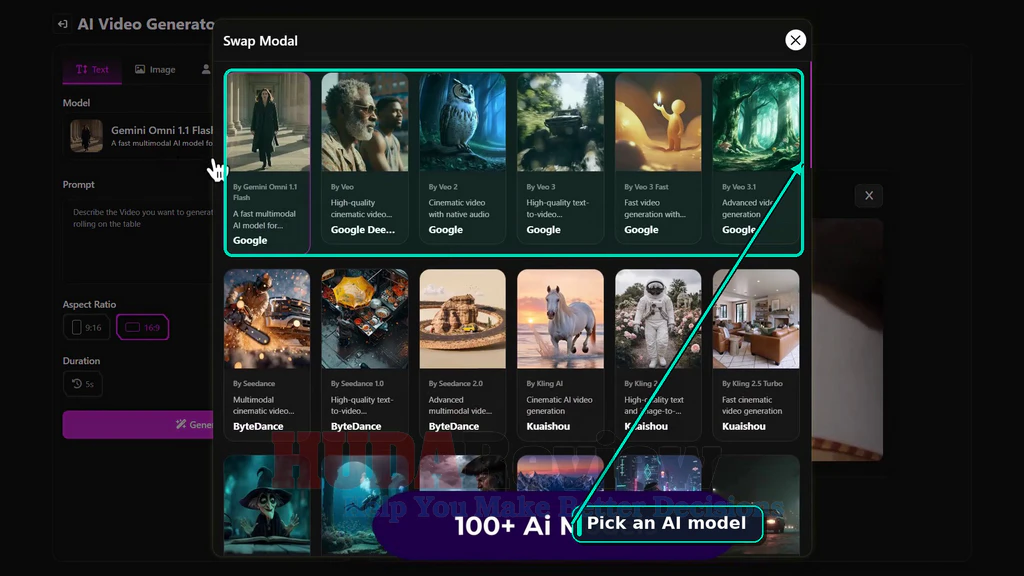Open the current model selector Gemini Omni 1.1 Flash
This screenshot has width=1024, height=576.
point(139,136)
